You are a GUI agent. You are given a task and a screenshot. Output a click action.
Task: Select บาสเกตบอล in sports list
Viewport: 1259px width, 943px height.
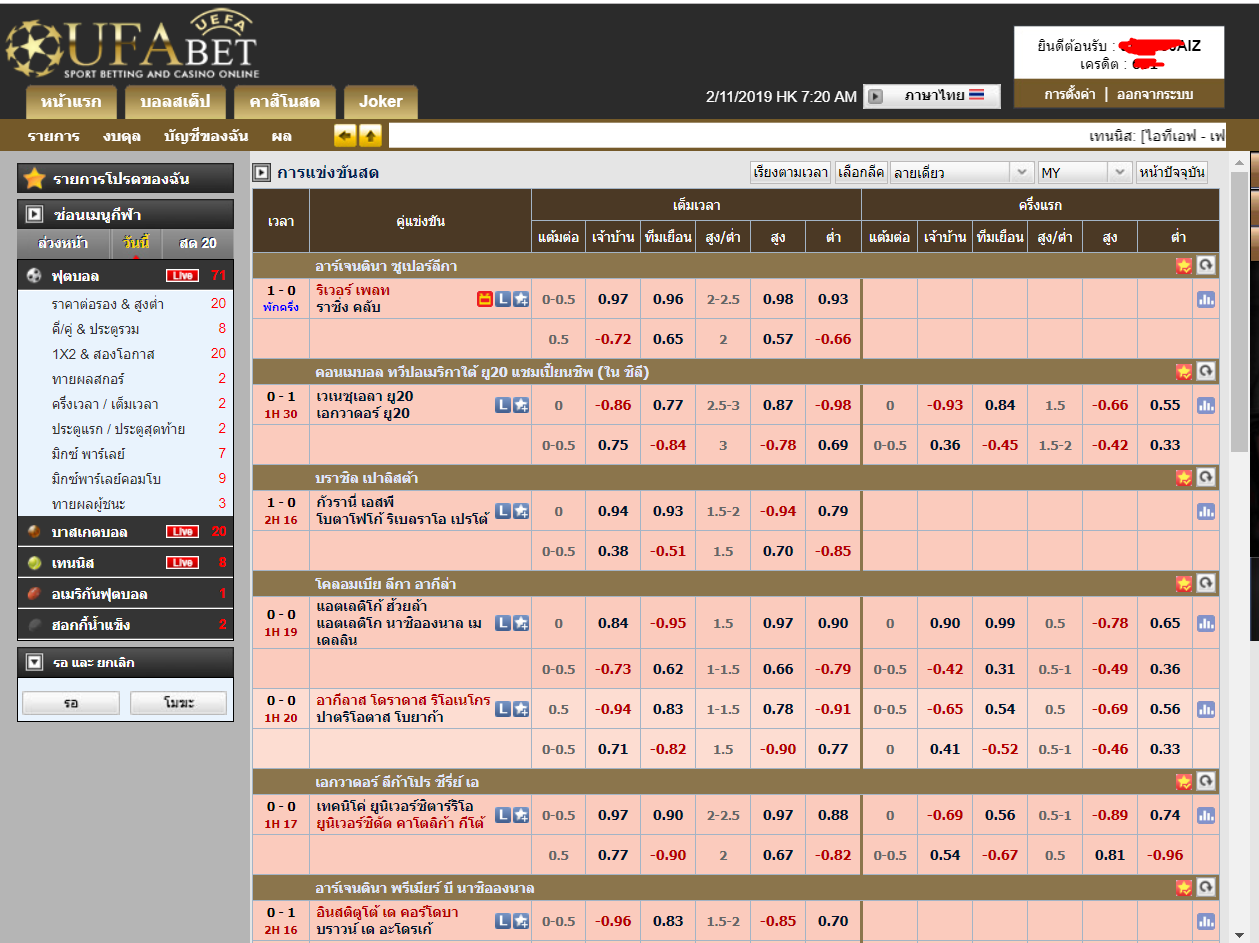pyautogui.click(x=90, y=532)
